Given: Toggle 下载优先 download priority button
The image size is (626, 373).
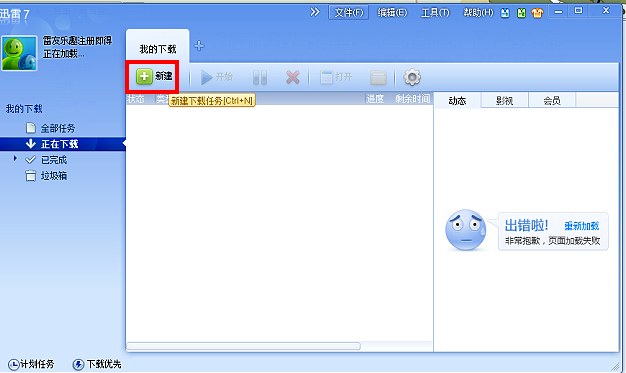Looking at the screenshot, I should coord(97,364).
